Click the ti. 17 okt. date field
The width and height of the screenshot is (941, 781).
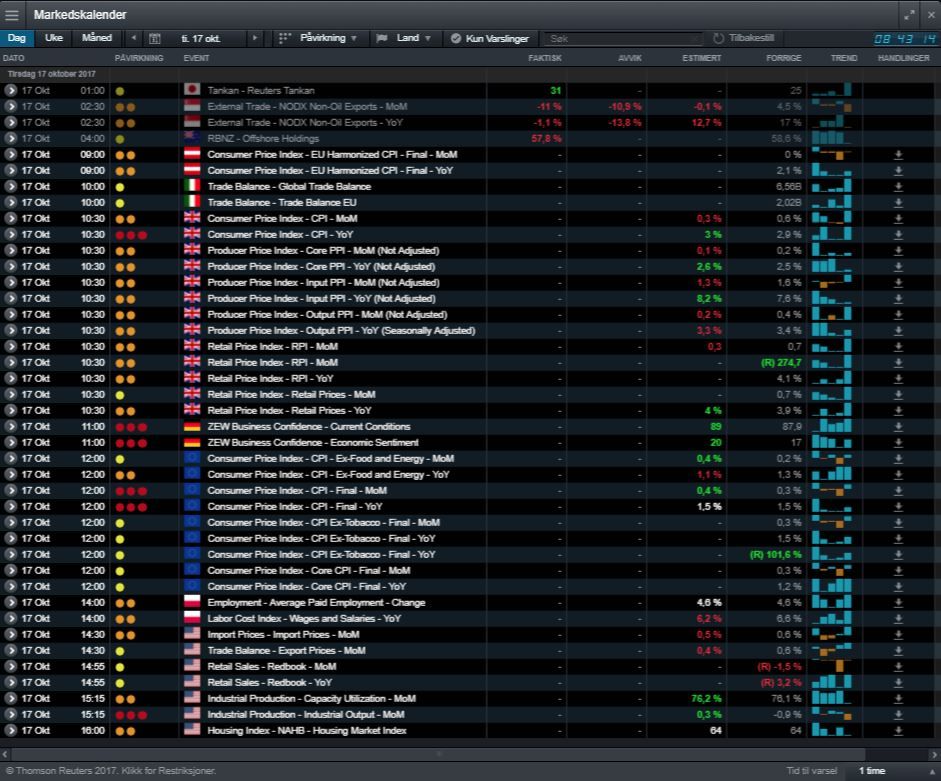click(201, 38)
